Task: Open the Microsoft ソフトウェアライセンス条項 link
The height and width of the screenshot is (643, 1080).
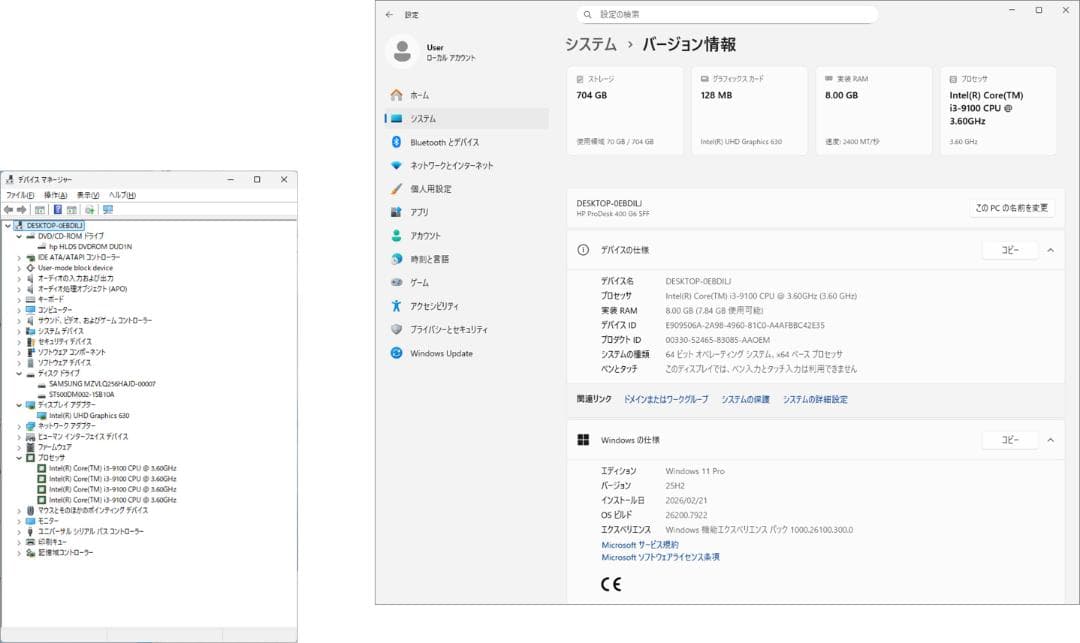Action: point(660,557)
